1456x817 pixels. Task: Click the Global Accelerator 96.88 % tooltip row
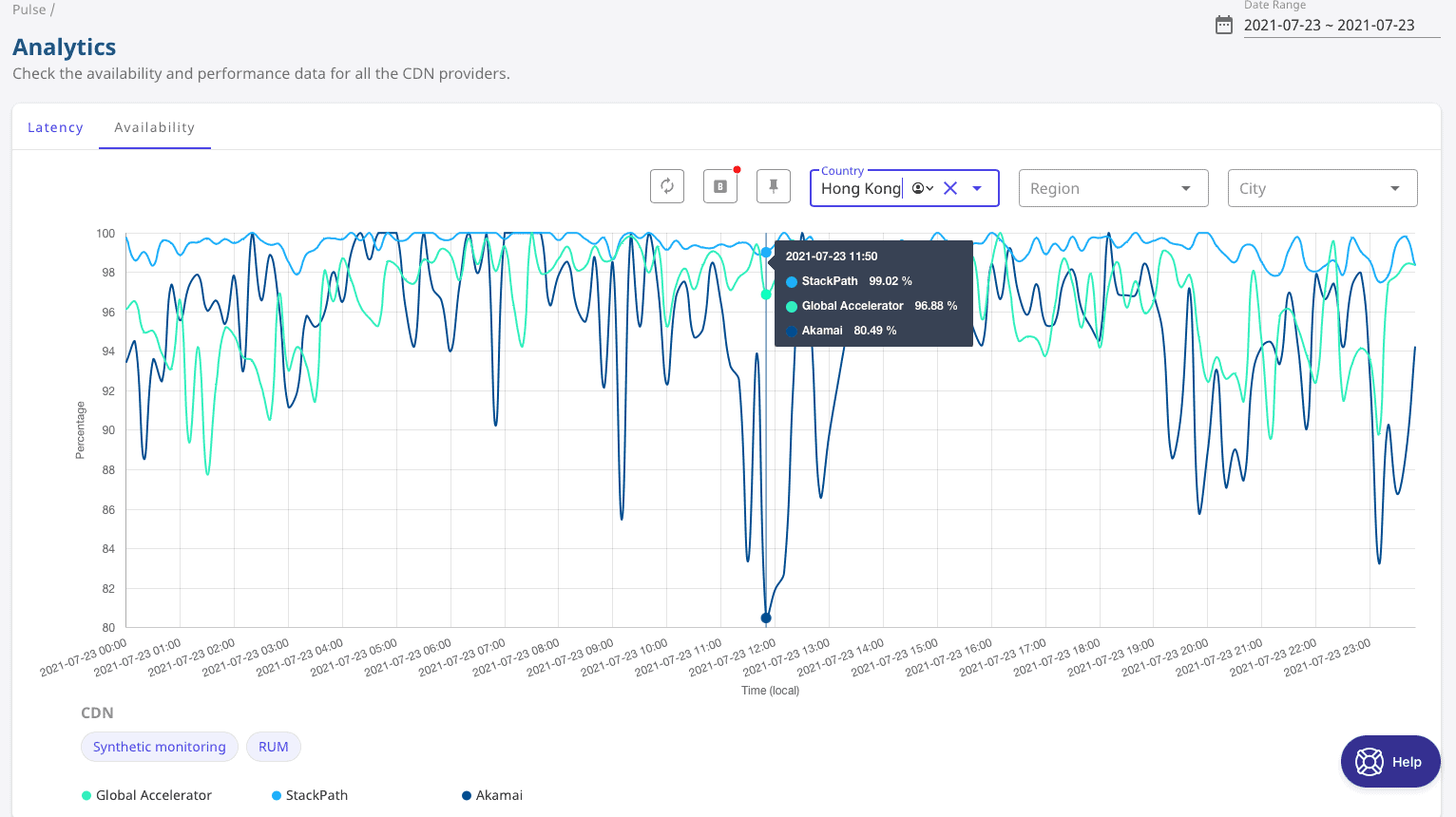point(872,306)
